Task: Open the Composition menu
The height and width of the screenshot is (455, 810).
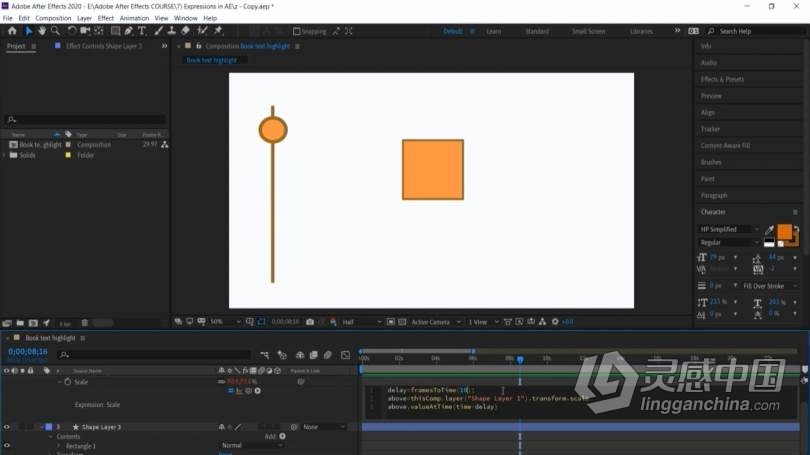Action: pyautogui.click(x=53, y=18)
